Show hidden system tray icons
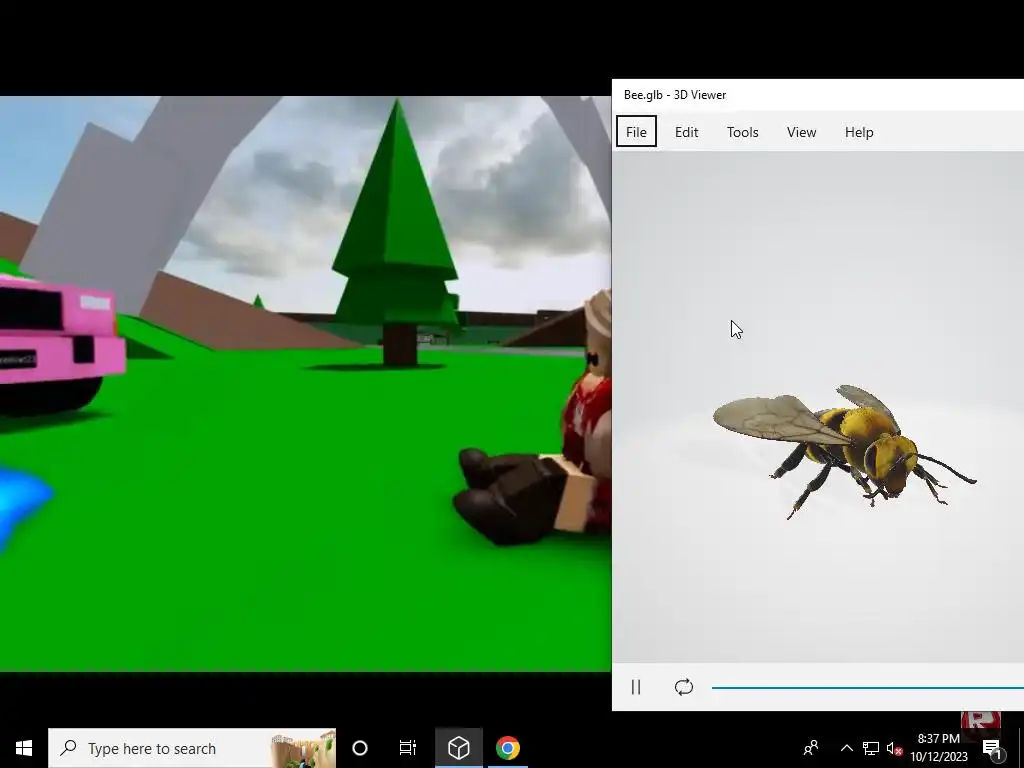 click(846, 748)
